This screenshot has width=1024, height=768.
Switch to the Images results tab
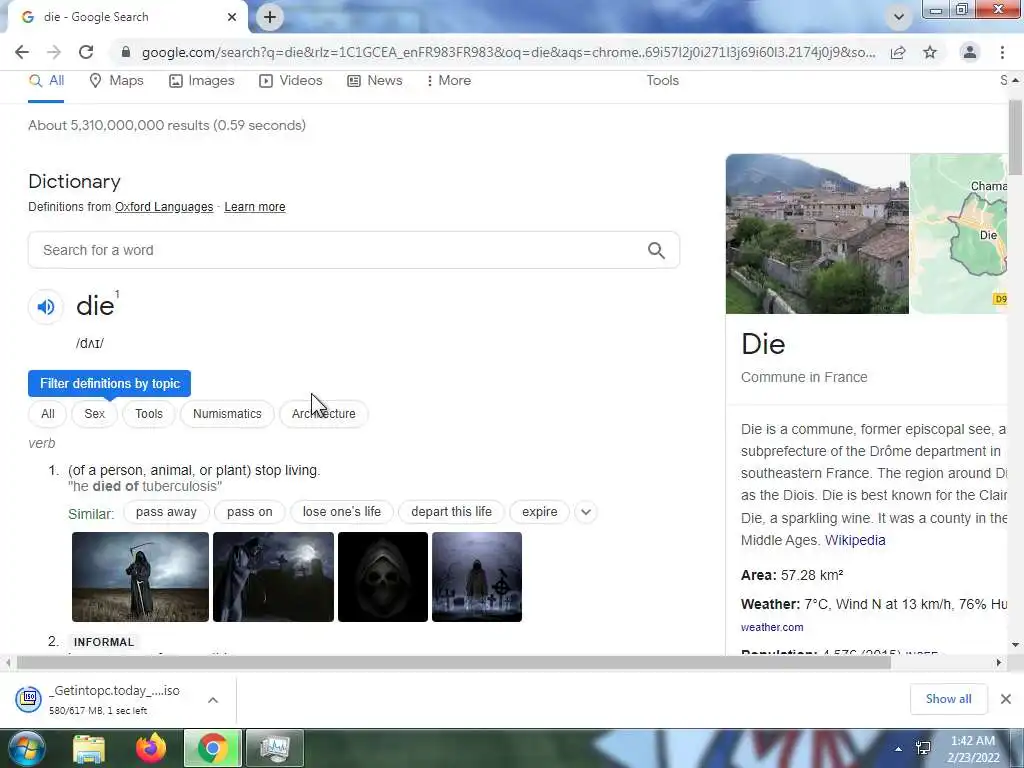coord(202,80)
